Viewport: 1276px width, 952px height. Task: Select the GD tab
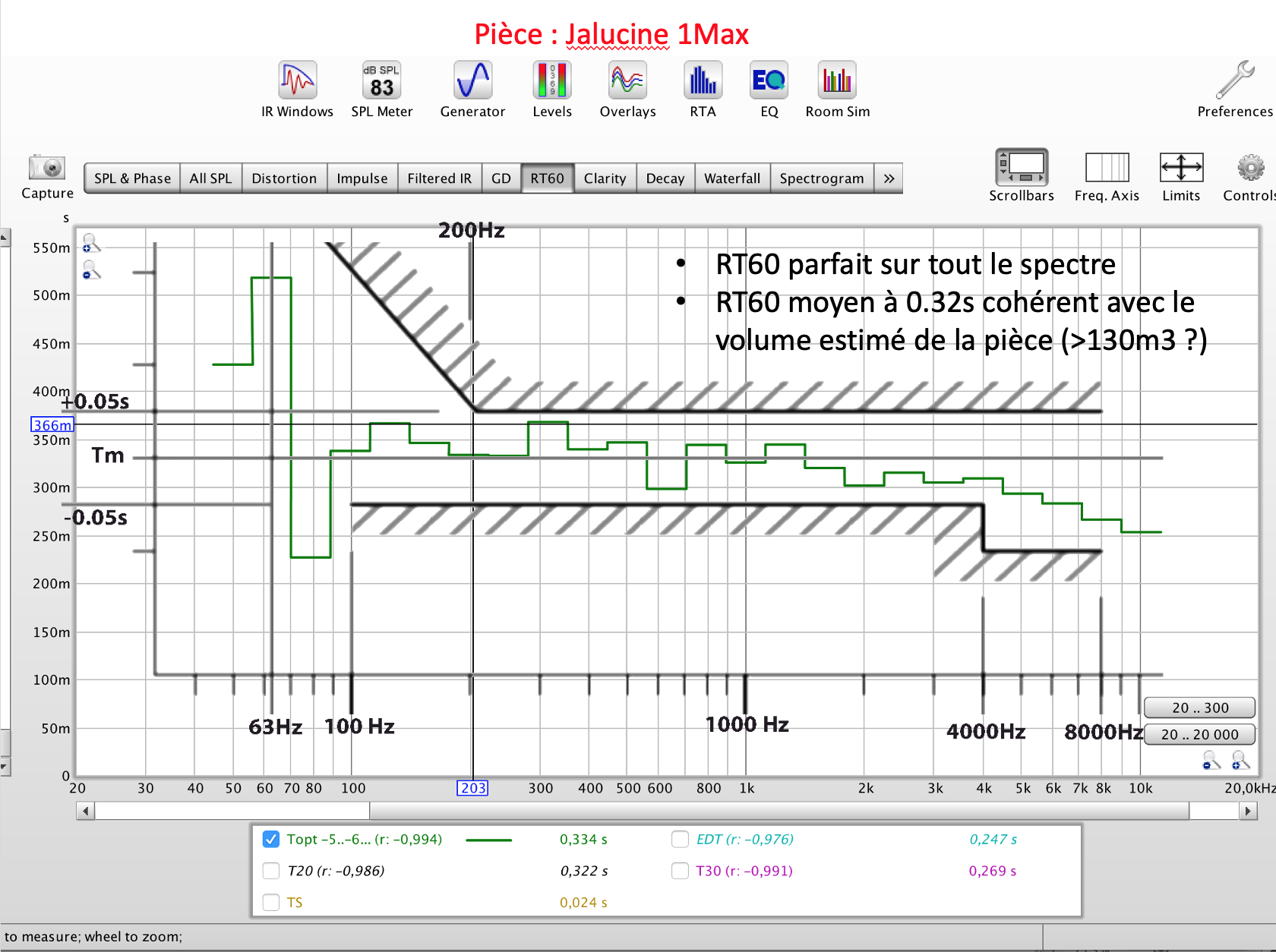(x=501, y=178)
